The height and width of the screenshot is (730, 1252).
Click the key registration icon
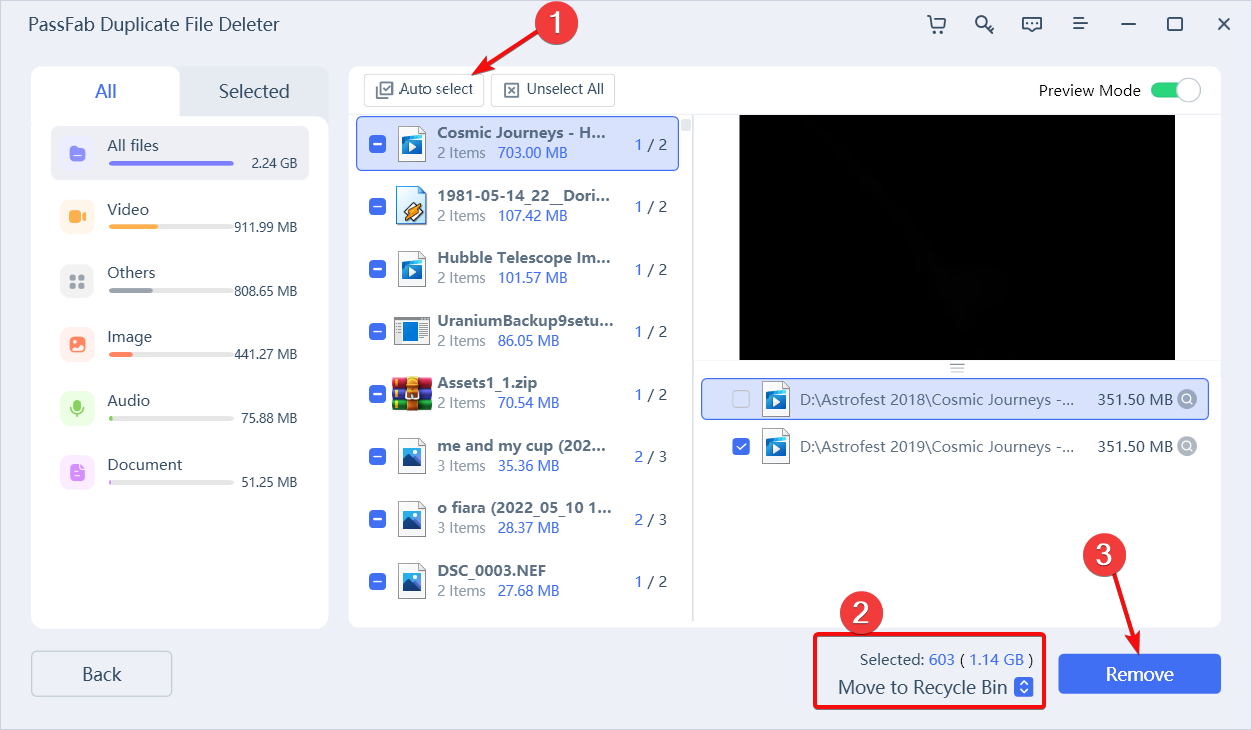click(x=984, y=24)
